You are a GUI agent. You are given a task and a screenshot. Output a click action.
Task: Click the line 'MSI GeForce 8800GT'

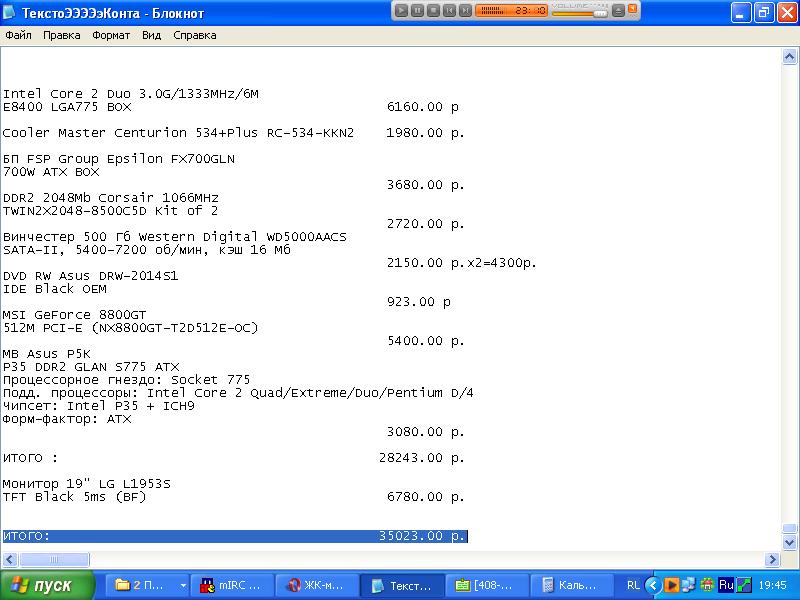pos(74,315)
